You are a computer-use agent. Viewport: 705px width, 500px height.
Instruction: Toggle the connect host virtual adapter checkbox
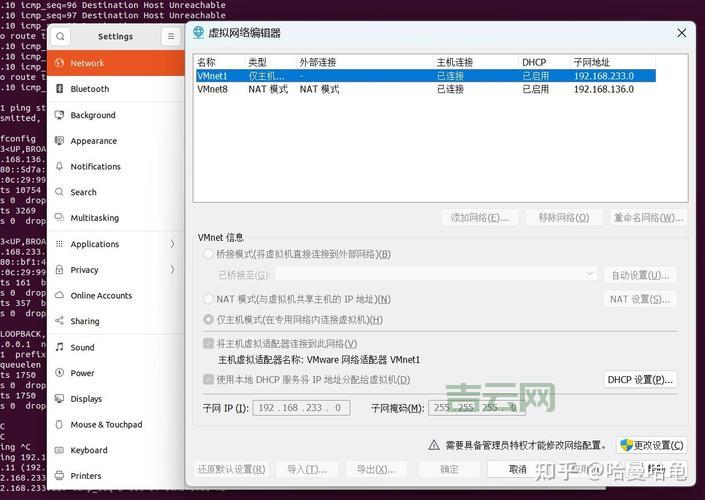[208, 344]
